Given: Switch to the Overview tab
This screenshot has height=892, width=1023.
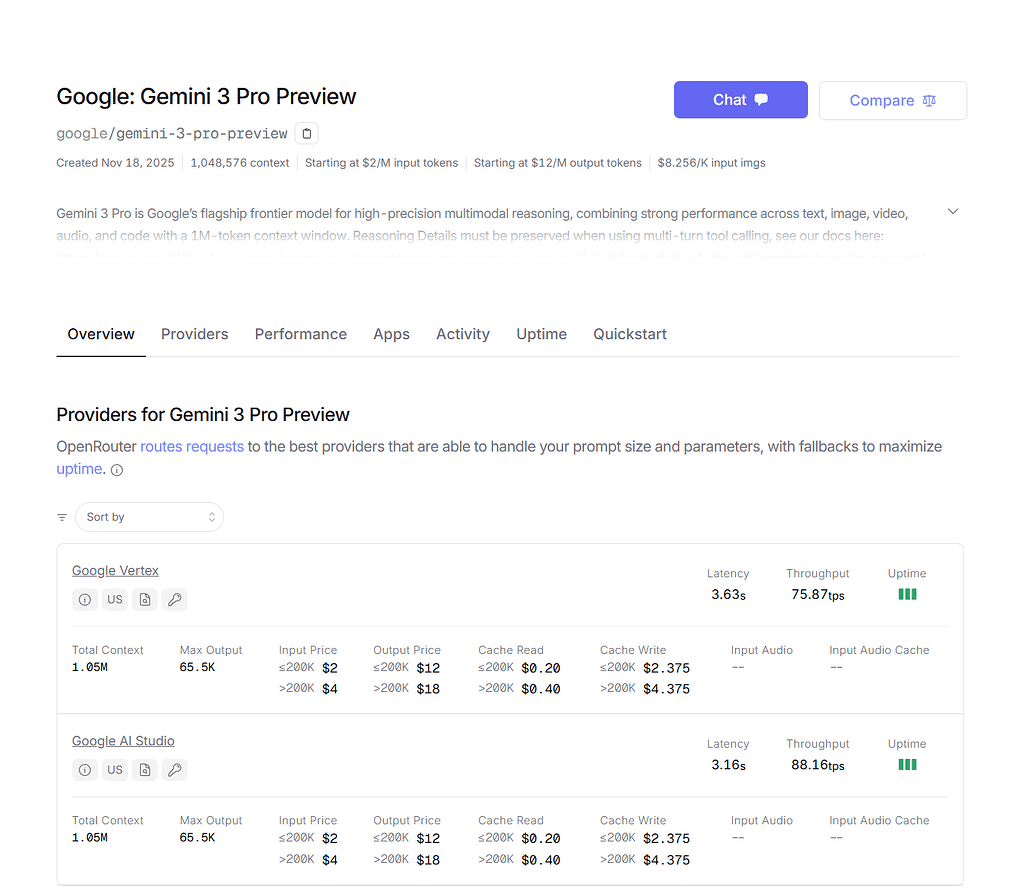Looking at the screenshot, I should click(101, 334).
